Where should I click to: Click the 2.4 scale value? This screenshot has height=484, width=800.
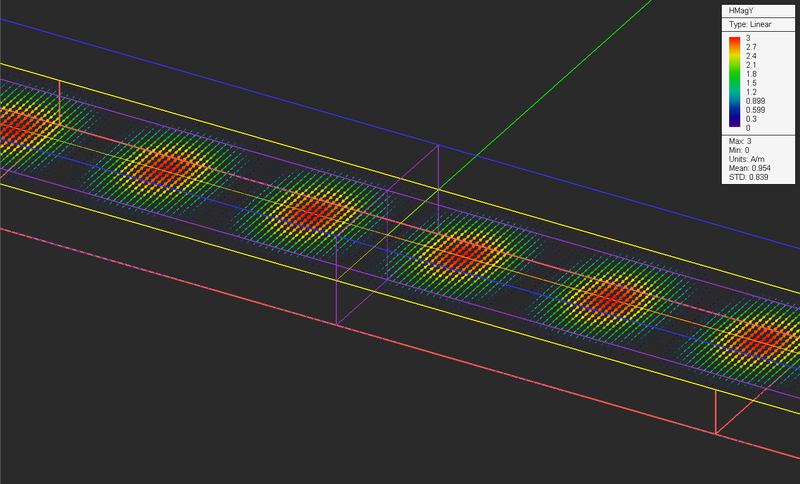751,56
